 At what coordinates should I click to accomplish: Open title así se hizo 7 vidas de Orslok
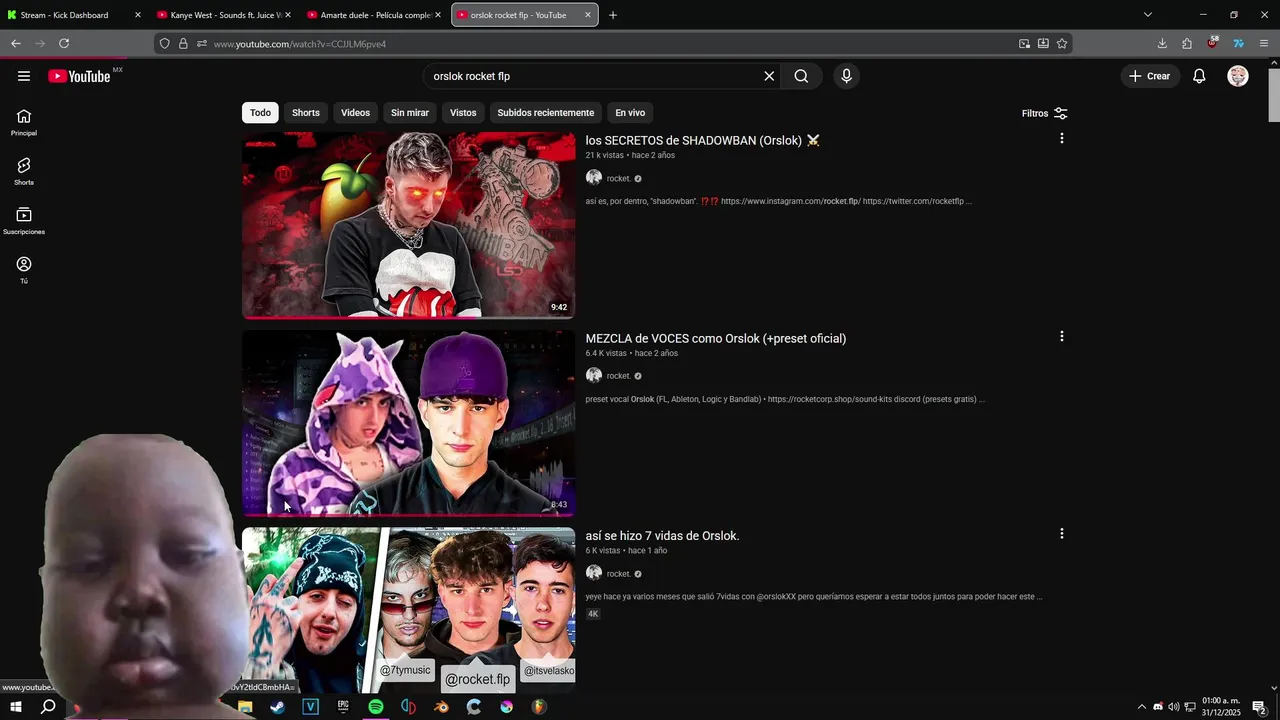pyautogui.click(x=663, y=536)
